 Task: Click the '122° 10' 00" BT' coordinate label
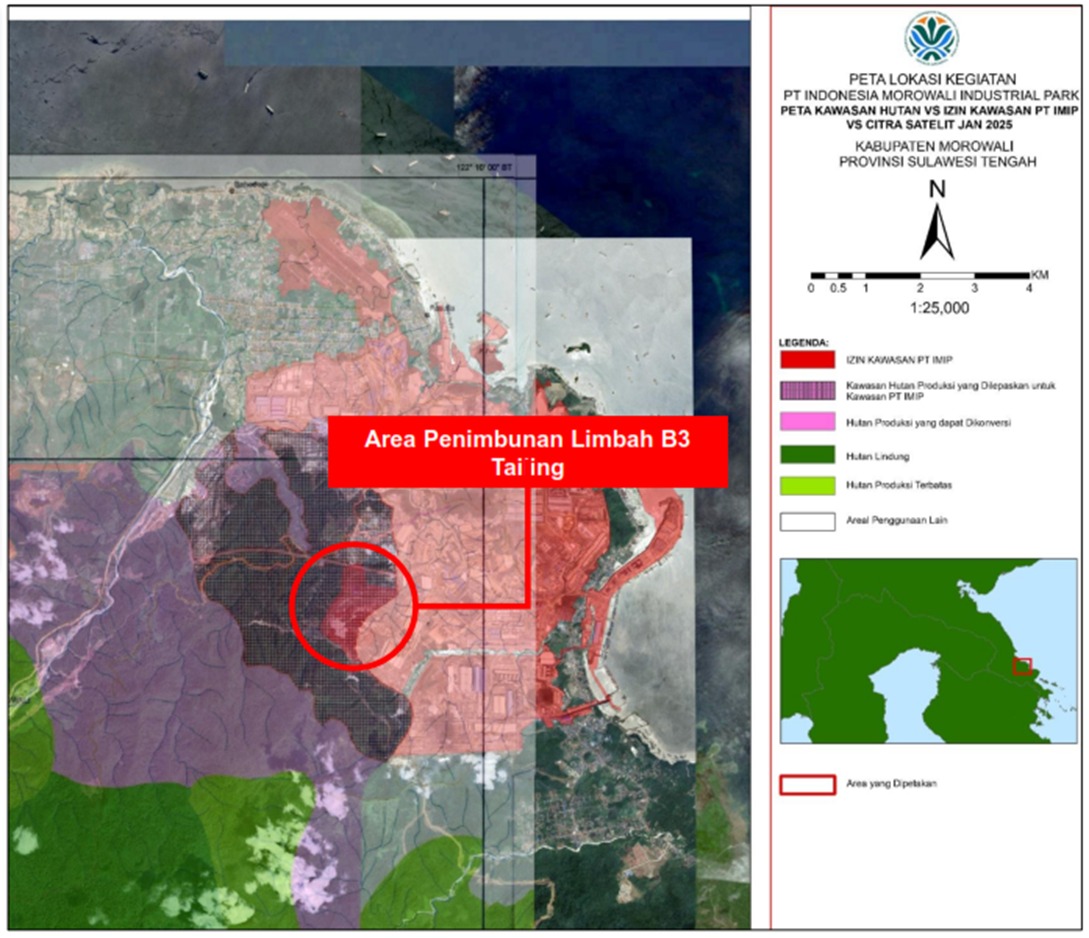484,167
